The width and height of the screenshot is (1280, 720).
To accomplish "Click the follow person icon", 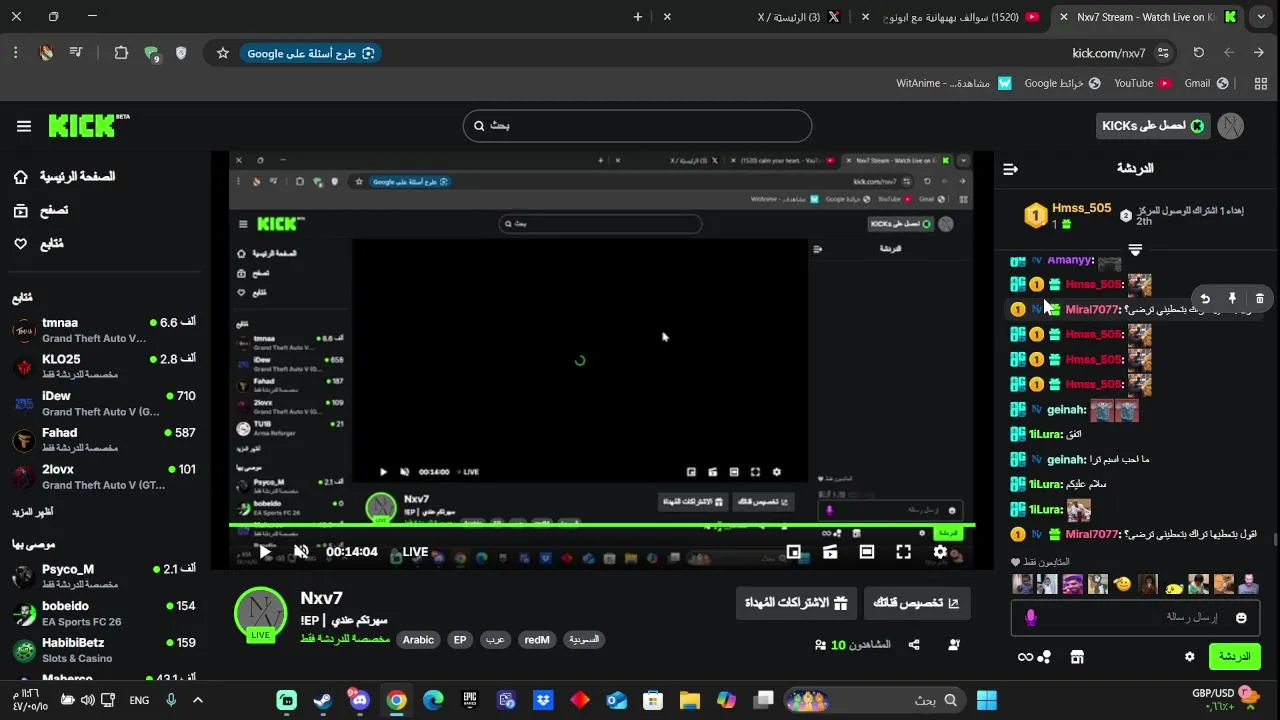I will [x=954, y=645].
